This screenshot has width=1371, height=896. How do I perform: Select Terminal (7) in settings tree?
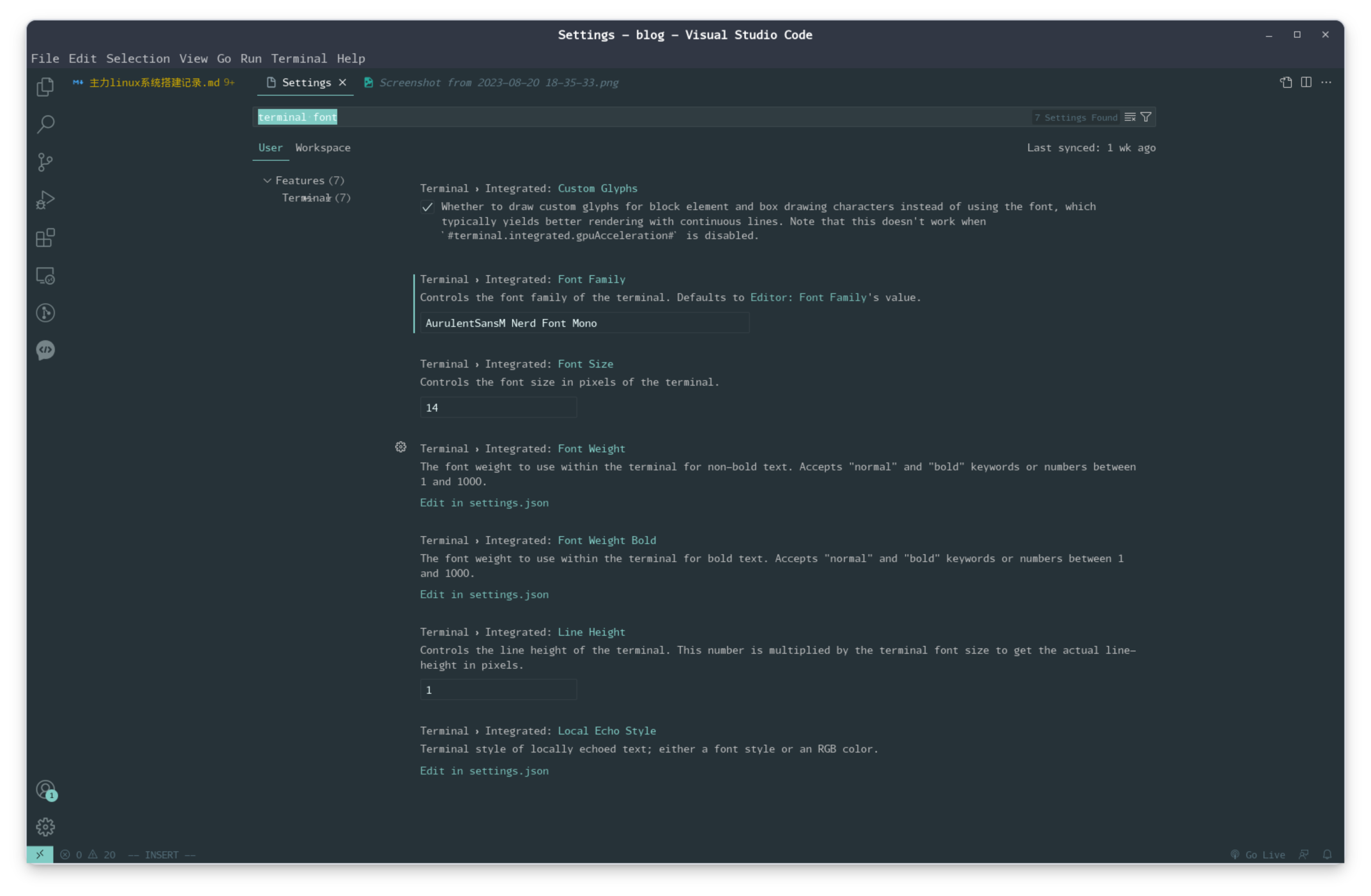pos(316,198)
